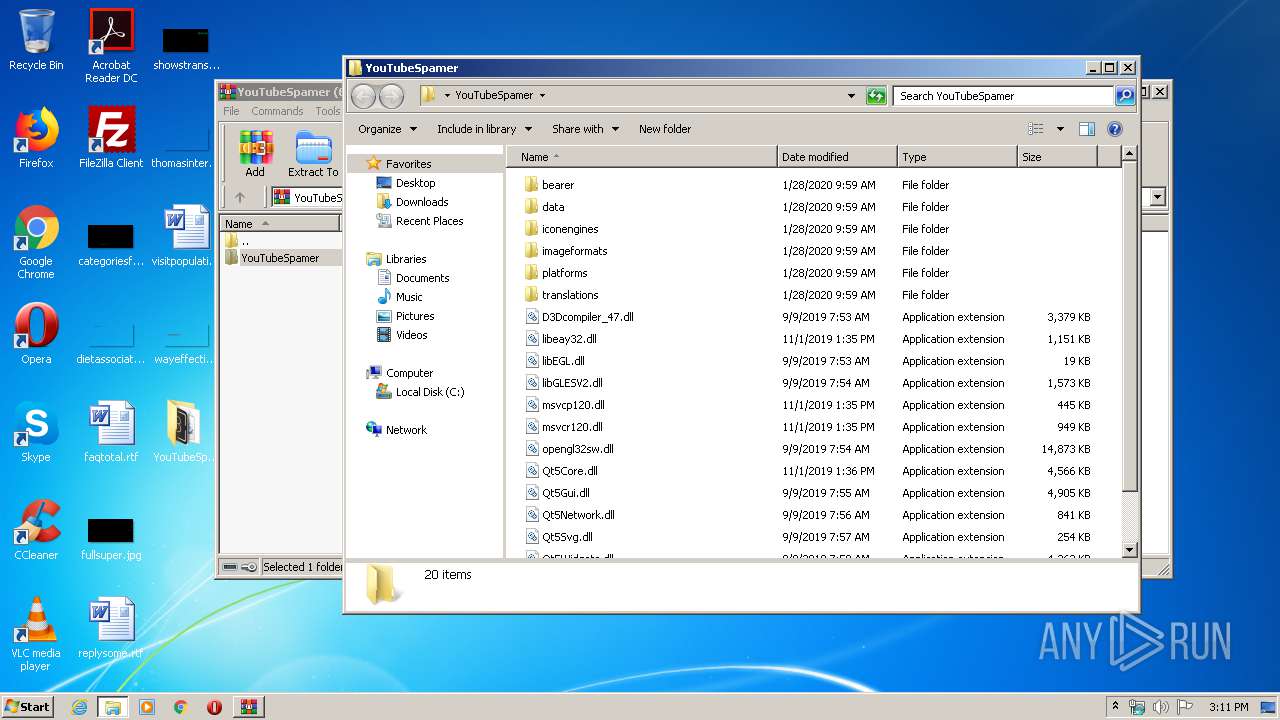Expand YouTubeSpamer breadcrumb arrow
Screen dimensions: 1280x720
point(542,96)
